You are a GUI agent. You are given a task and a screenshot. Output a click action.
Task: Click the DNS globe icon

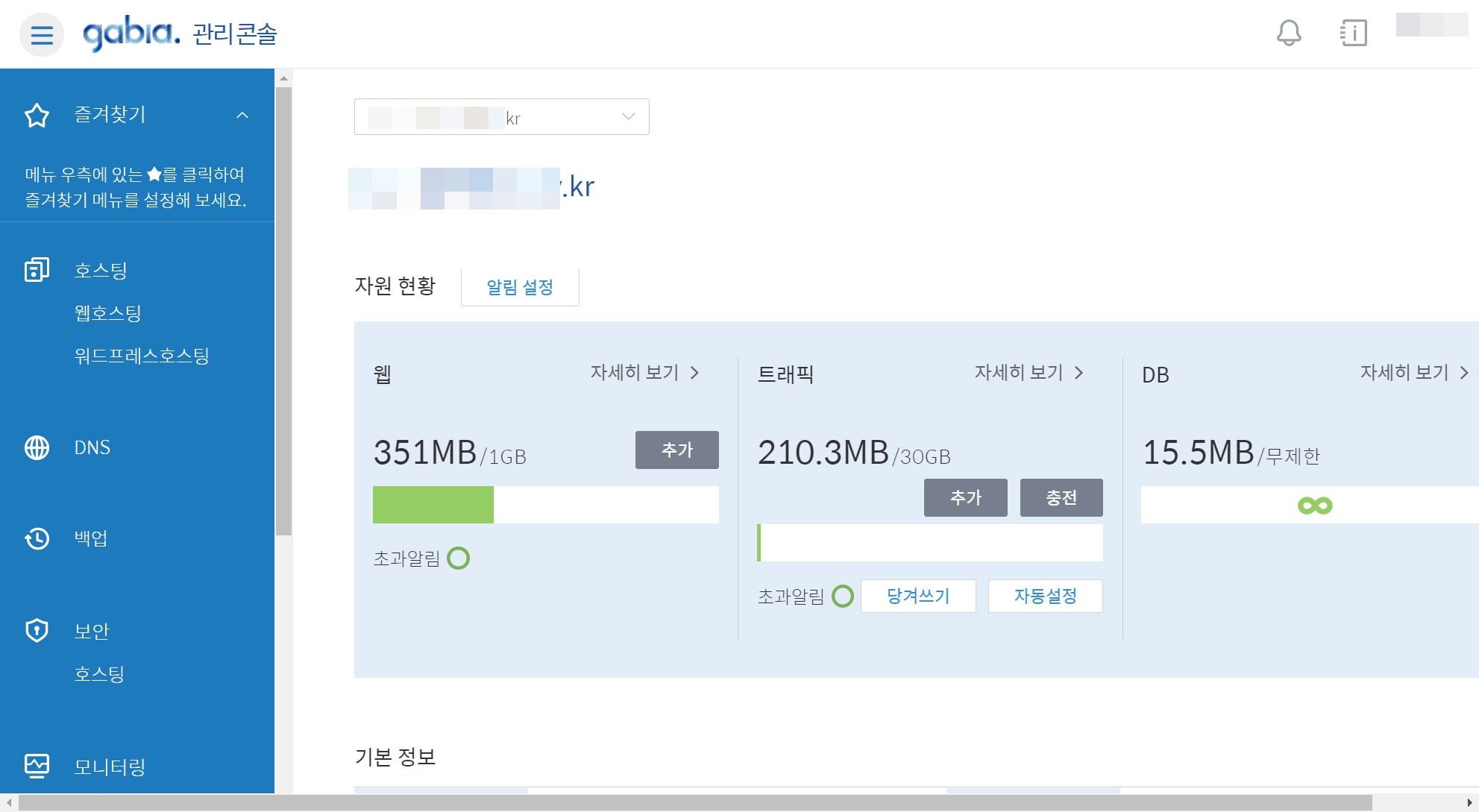37,447
